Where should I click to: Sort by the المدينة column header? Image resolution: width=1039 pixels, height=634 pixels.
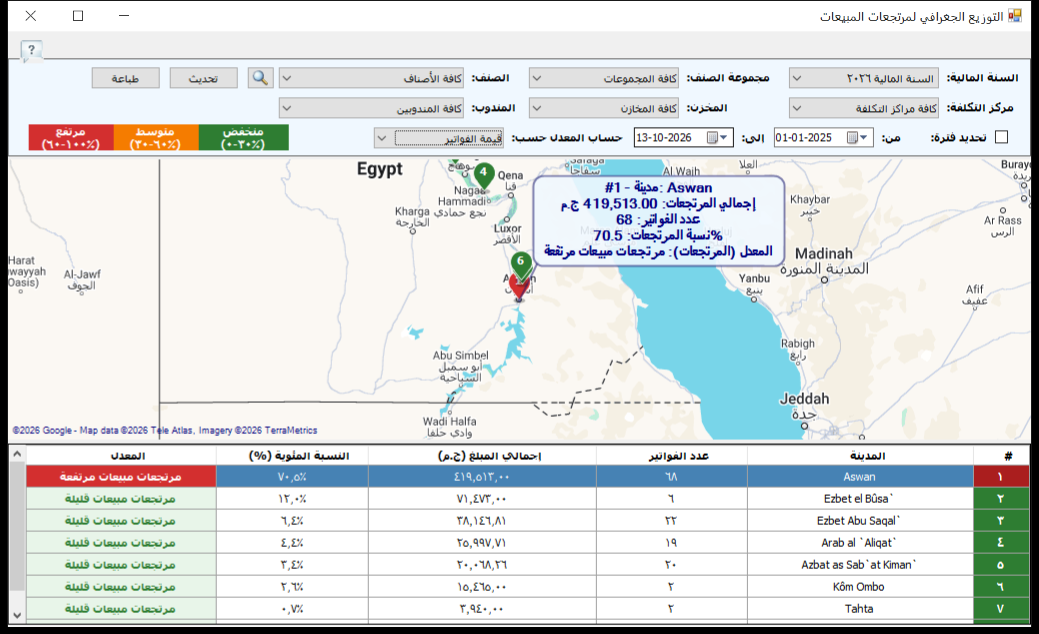coord(860,456)
